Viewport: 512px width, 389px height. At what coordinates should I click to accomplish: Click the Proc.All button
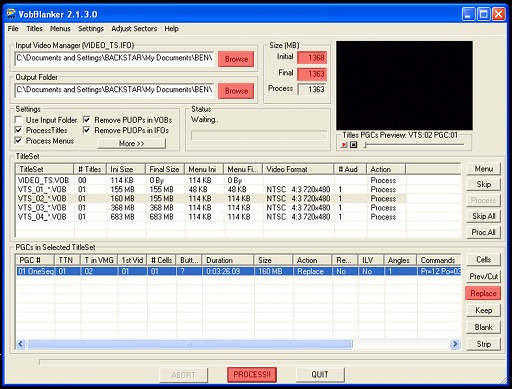pyautogui.click(x=483, y=232)
